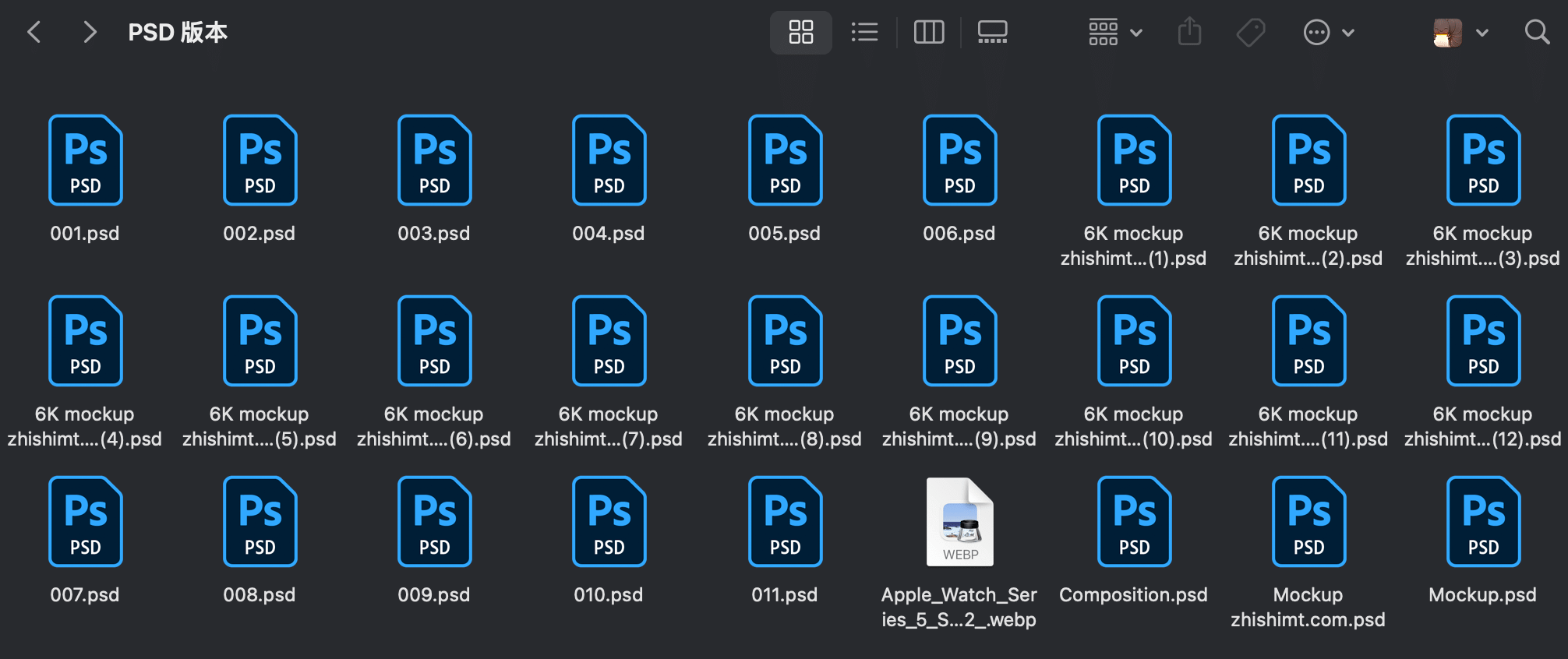Viewport: 1568px width, 659px height.
Task: Switch to icon grid view
Action: point(800,33)
